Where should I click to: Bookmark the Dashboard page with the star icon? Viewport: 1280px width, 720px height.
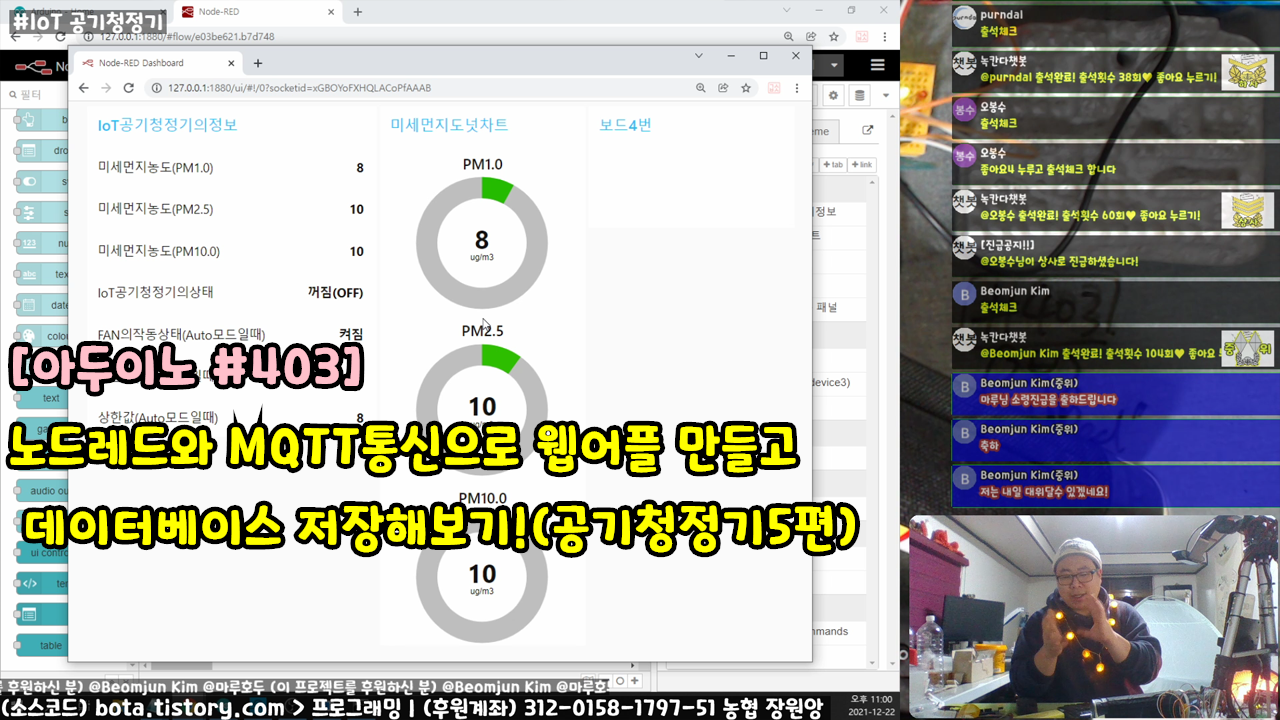[x=746, y=88]
